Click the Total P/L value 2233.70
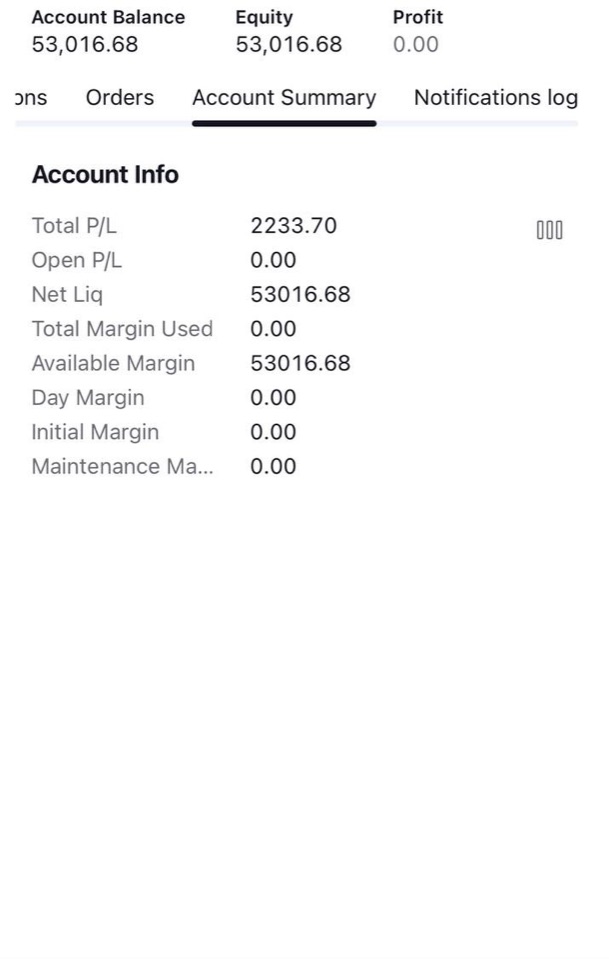Viewport: 609px width, 960px height. point(294,226)
